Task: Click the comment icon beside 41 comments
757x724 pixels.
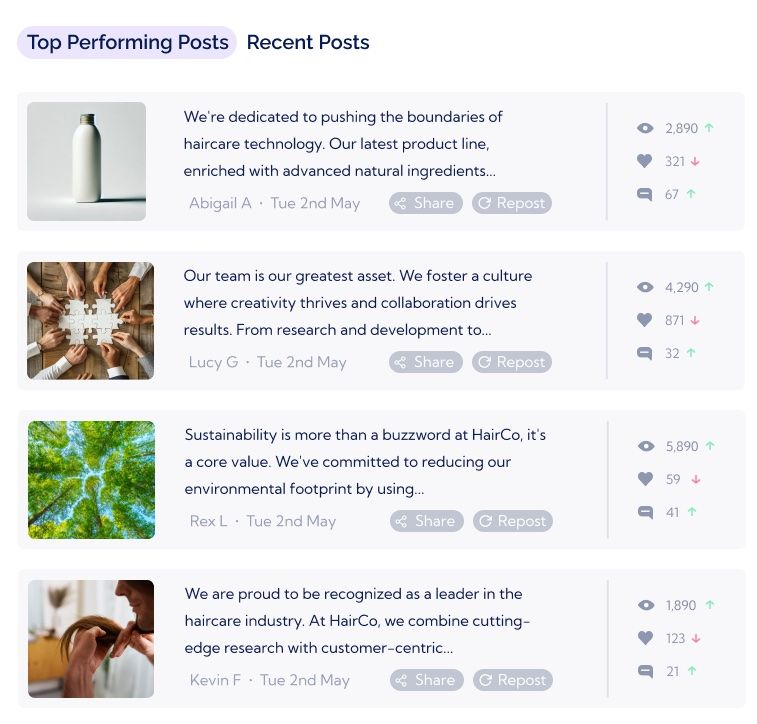Action: [645, 512]
